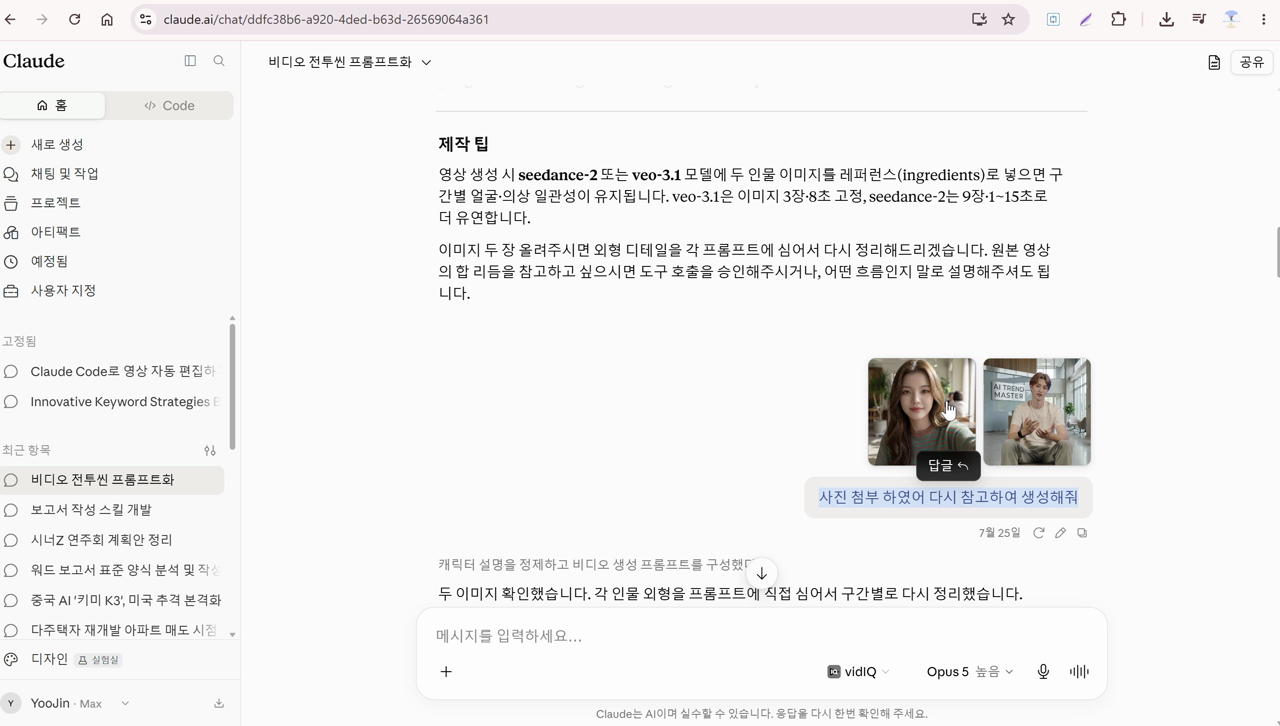
Task: Click the purple pen extension icon
Action: 1086,19
